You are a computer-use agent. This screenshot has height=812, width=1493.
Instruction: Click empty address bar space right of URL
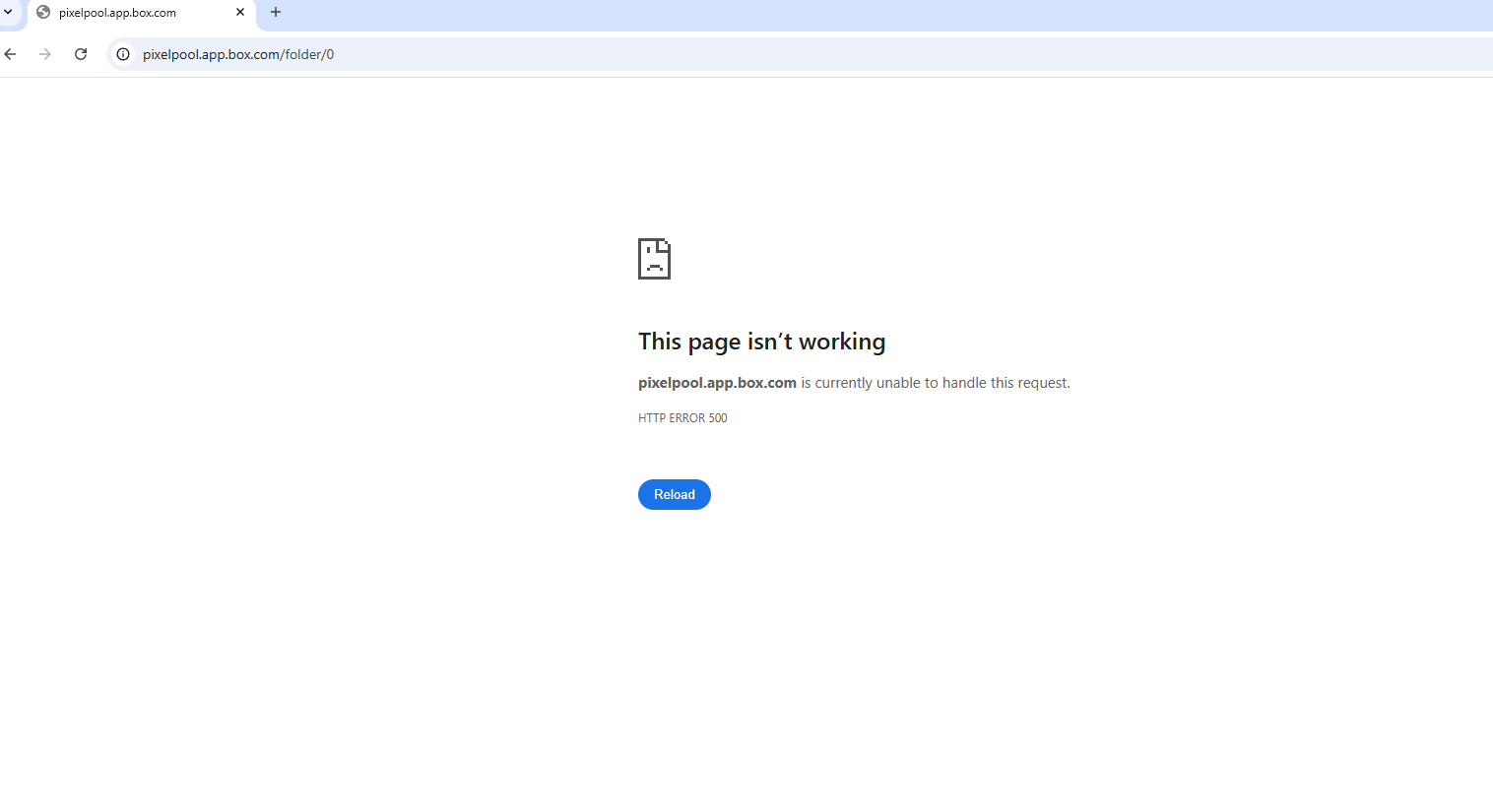pyautogui.click(x=886, y=54)
